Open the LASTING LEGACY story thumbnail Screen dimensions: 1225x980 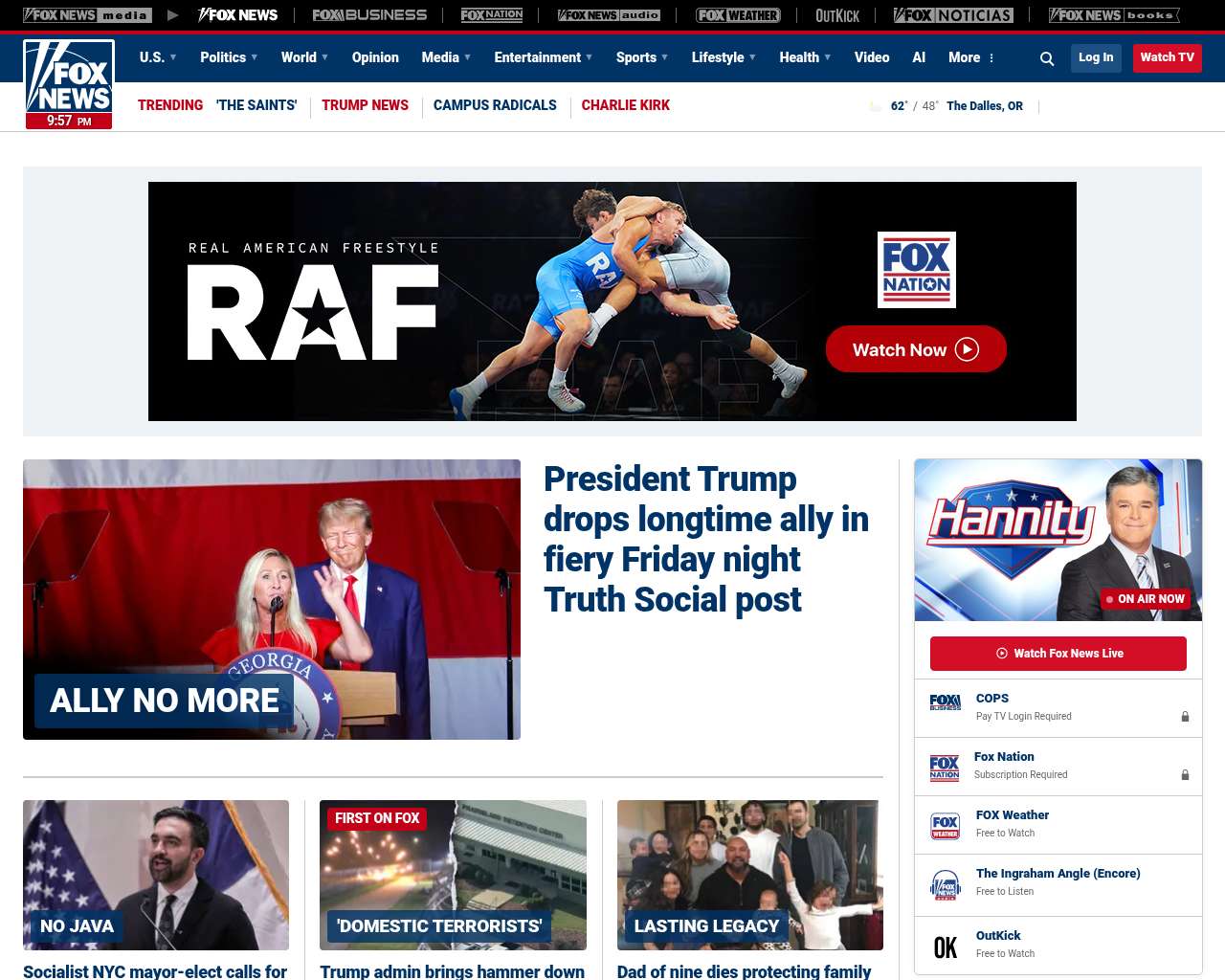click(750, 875)
